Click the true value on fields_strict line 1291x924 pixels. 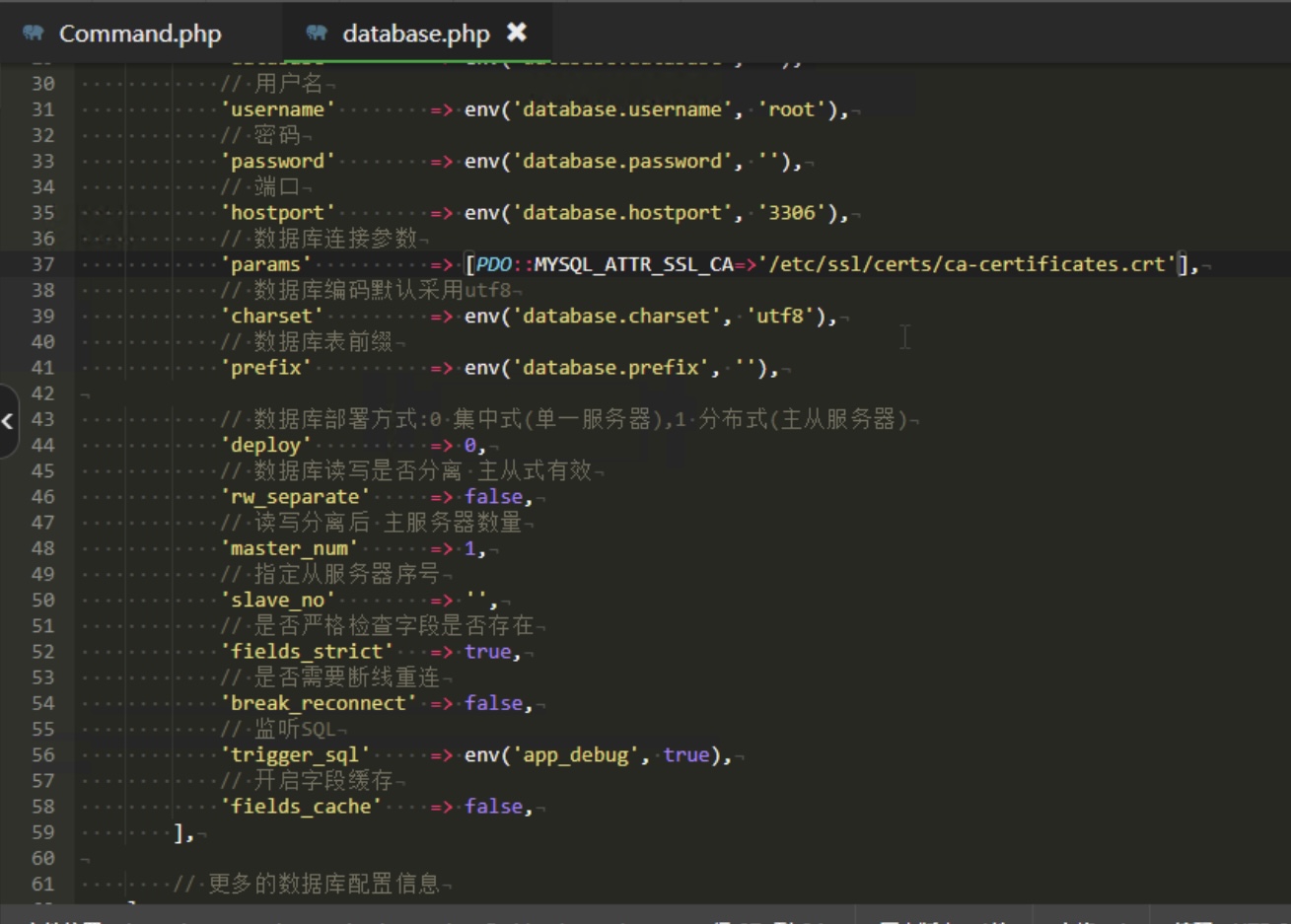point(489,651)
